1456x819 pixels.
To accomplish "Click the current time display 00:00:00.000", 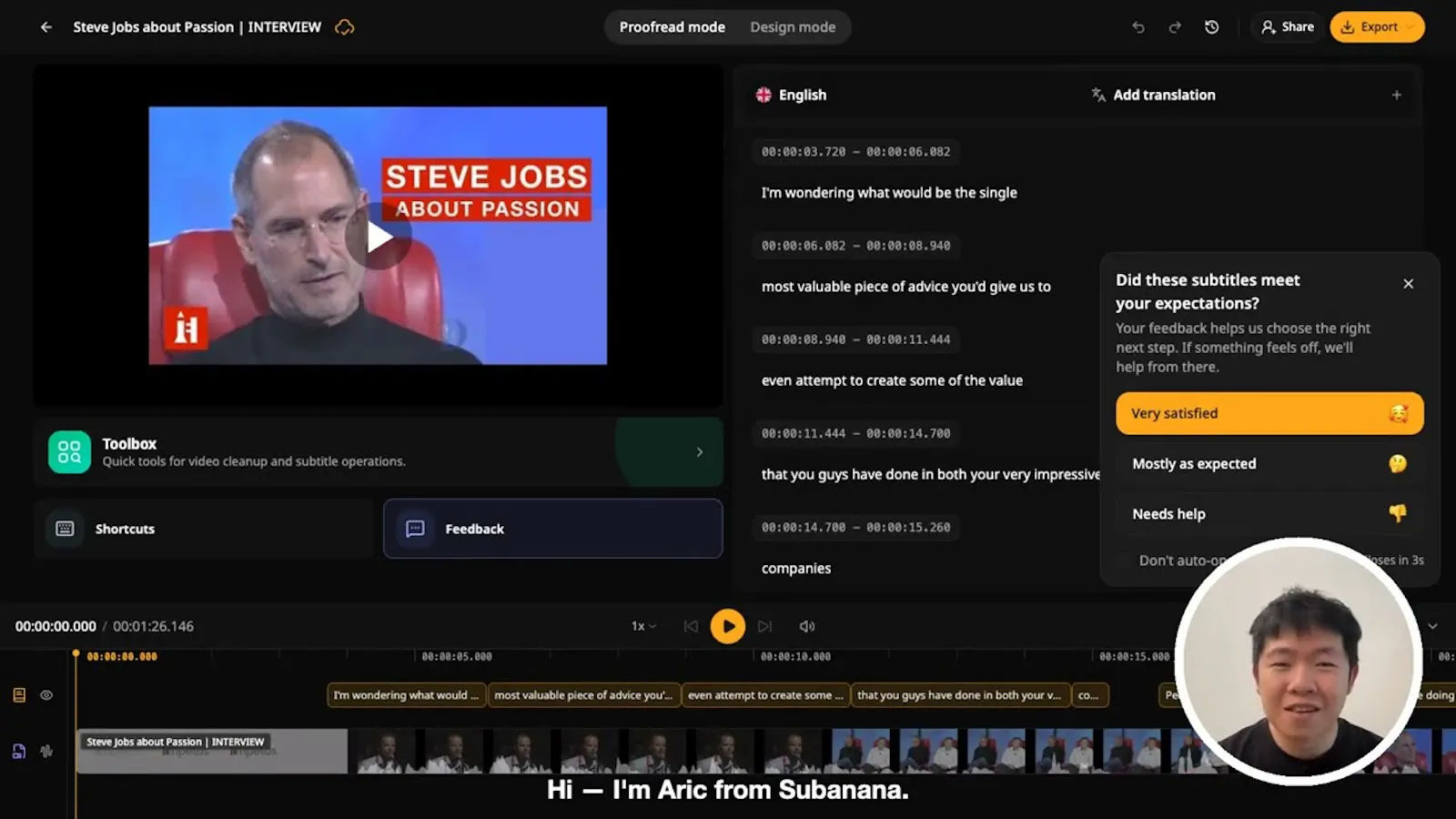I will [x=56, y=626].
